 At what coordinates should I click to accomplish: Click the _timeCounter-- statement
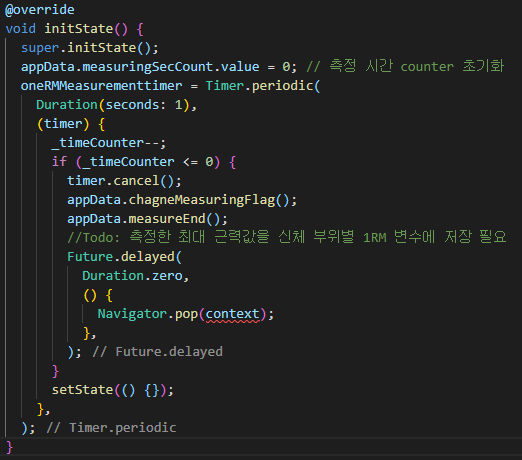[109, 143]
